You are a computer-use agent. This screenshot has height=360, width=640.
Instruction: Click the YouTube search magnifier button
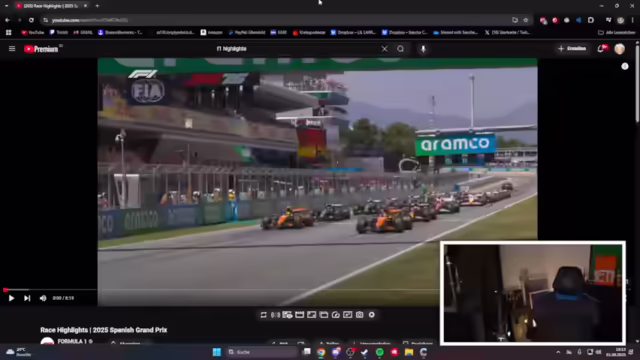(x=400, y=49)
